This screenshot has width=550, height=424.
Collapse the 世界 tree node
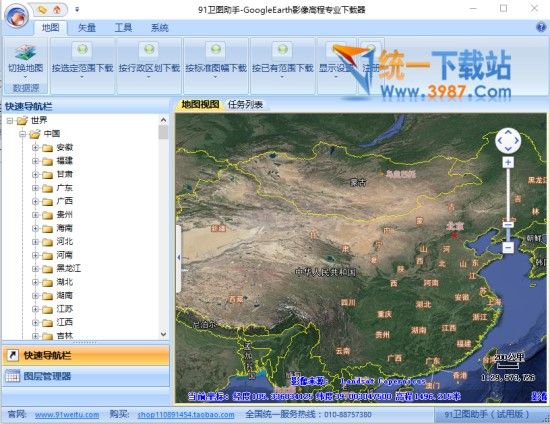10,121
